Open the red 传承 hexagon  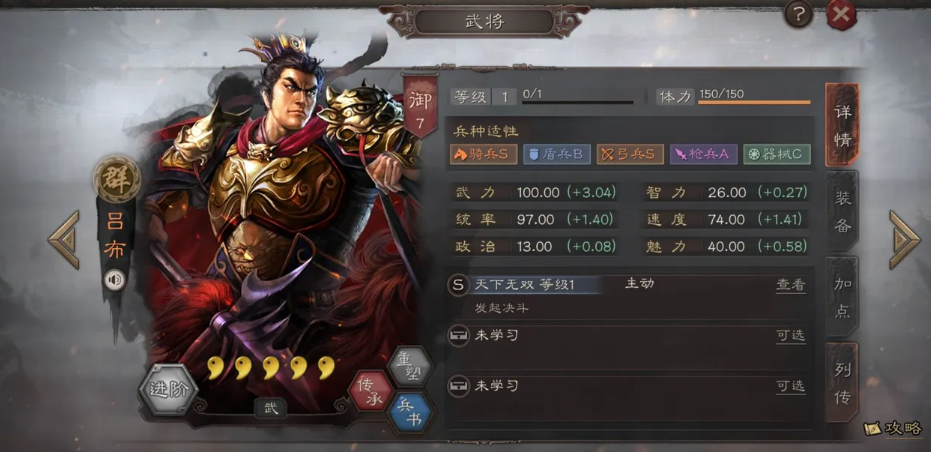click(369, 391)
